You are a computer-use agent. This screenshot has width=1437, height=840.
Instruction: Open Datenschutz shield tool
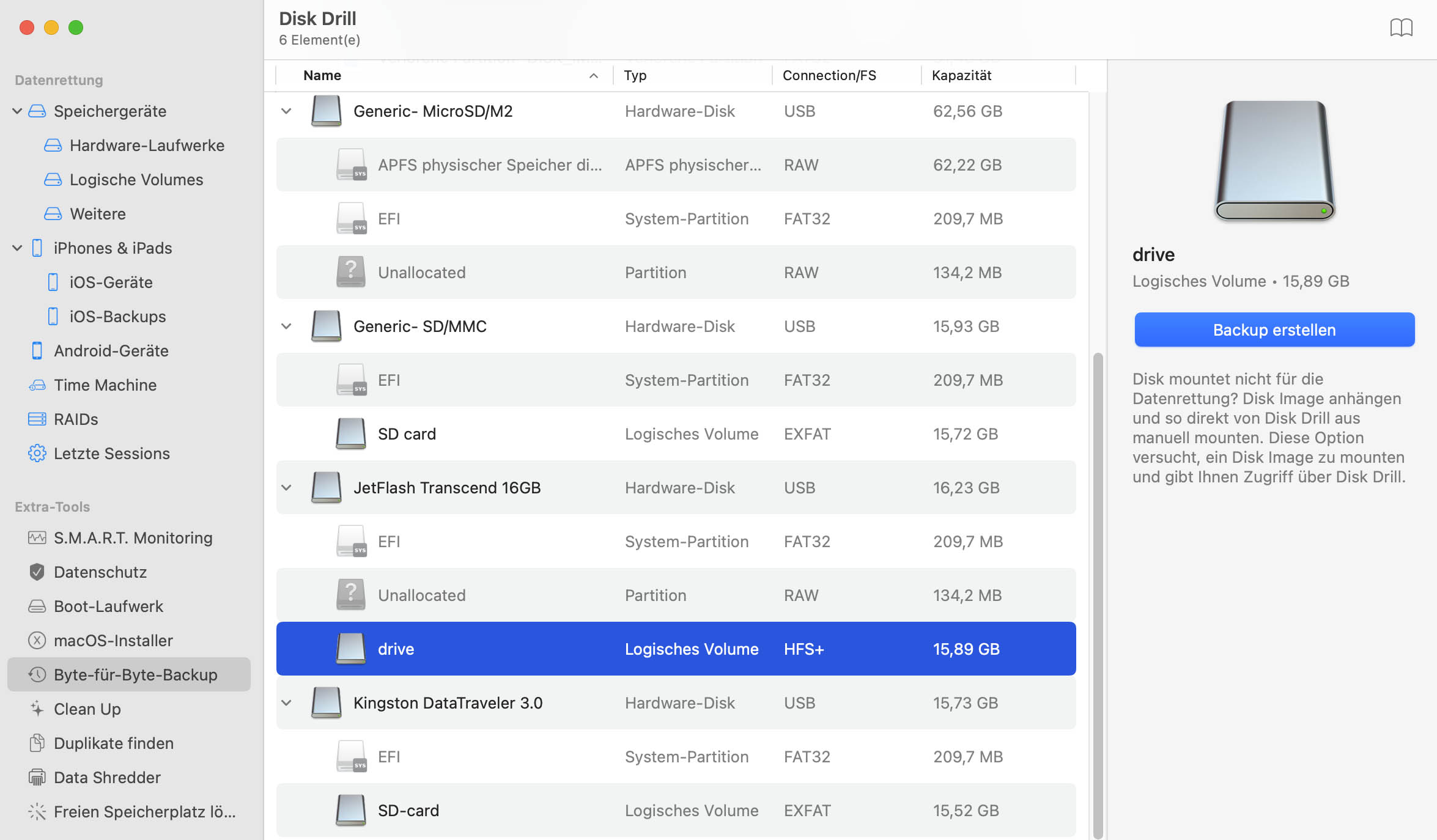click(37, 572)
